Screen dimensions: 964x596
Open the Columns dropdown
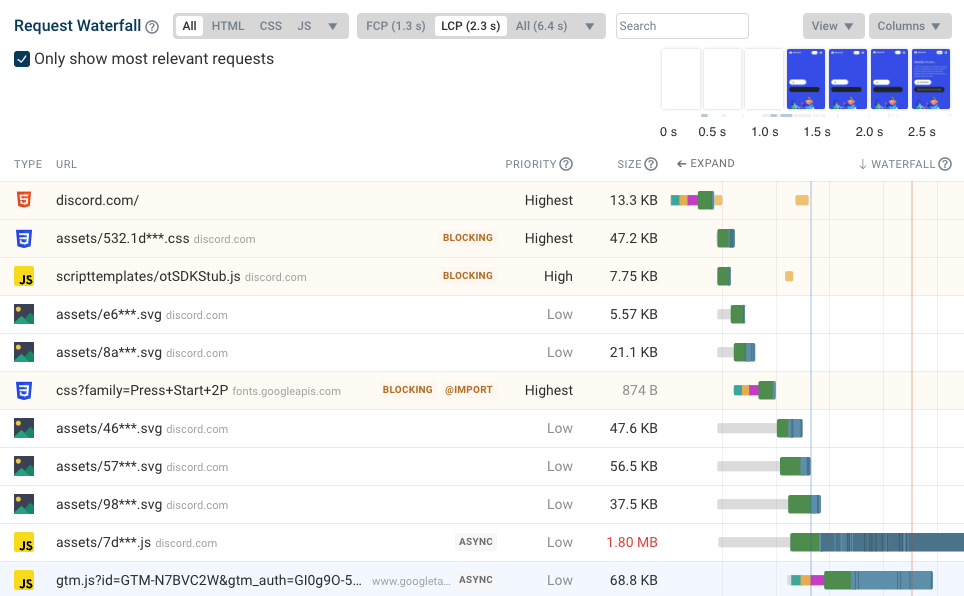click(910, 26)
